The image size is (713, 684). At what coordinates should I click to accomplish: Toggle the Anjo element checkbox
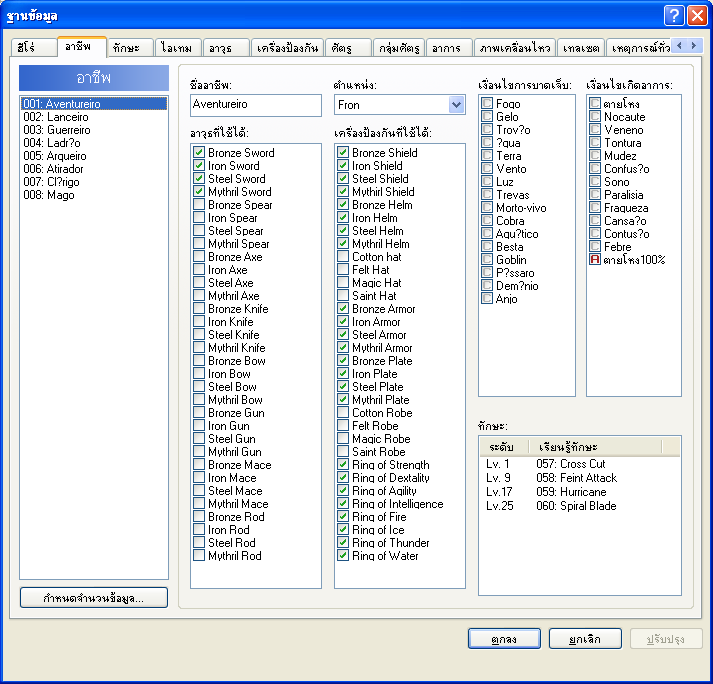487,299
